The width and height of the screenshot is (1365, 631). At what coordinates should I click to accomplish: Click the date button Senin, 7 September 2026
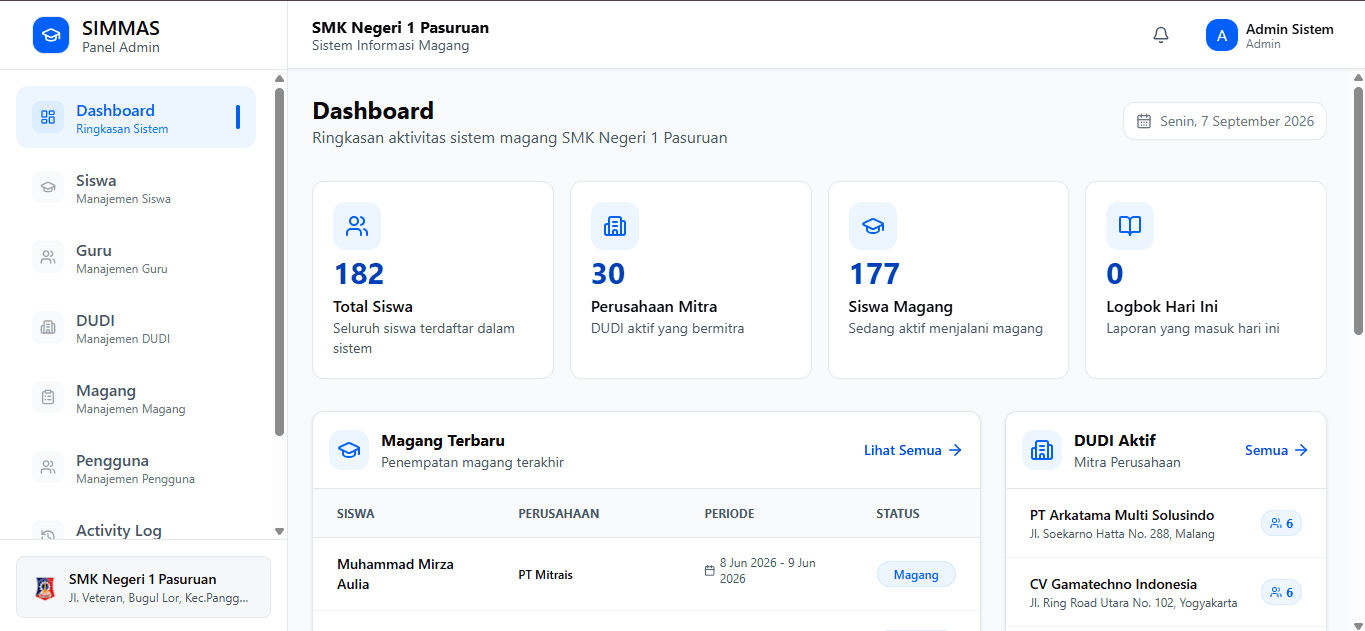click(1225, 121)
